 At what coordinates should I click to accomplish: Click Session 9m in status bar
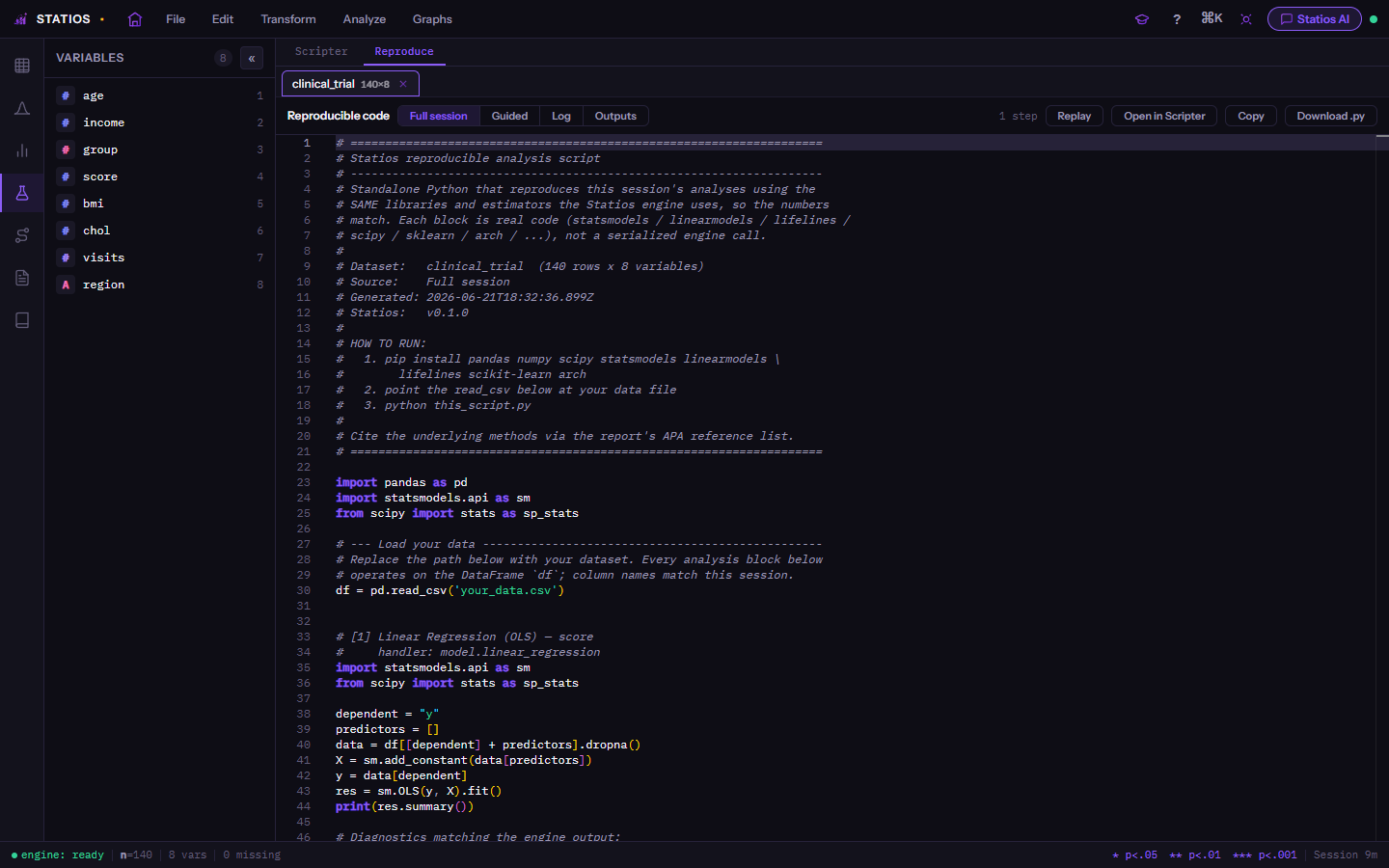pos(1346,854)
